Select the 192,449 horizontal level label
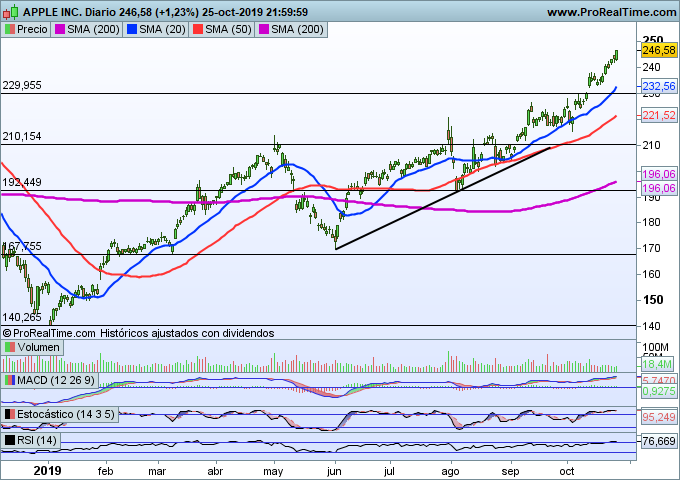Screen dimensions: 680x480 tap(22, 182)
